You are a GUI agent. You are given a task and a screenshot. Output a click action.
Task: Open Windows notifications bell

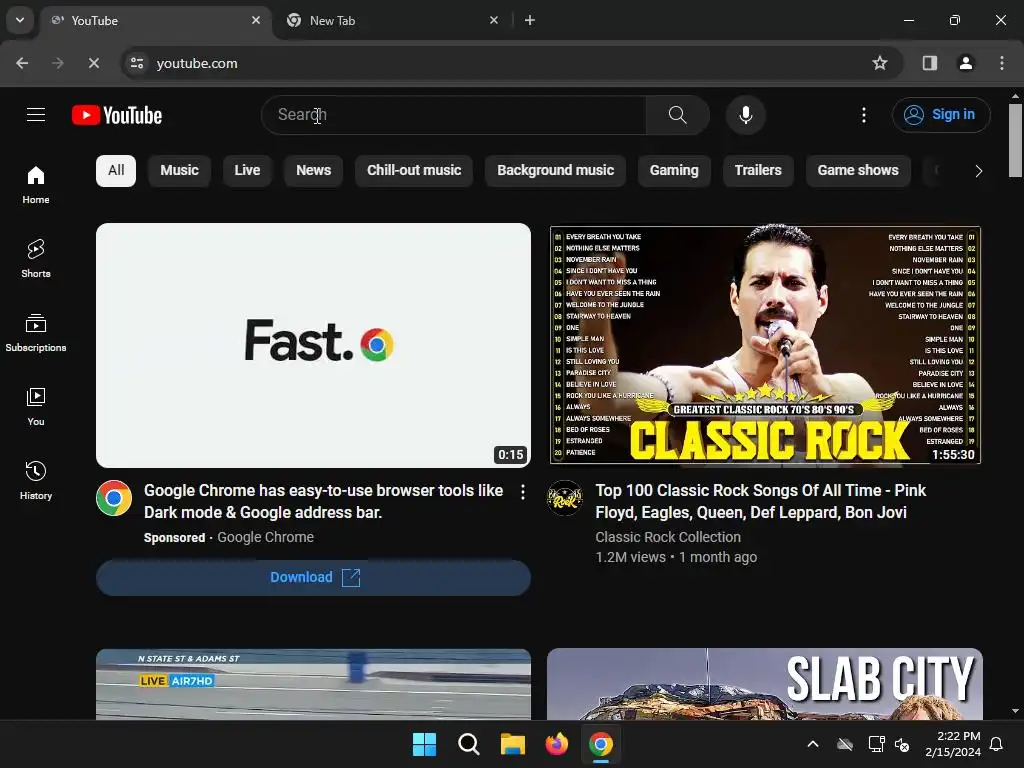(997, 744)
